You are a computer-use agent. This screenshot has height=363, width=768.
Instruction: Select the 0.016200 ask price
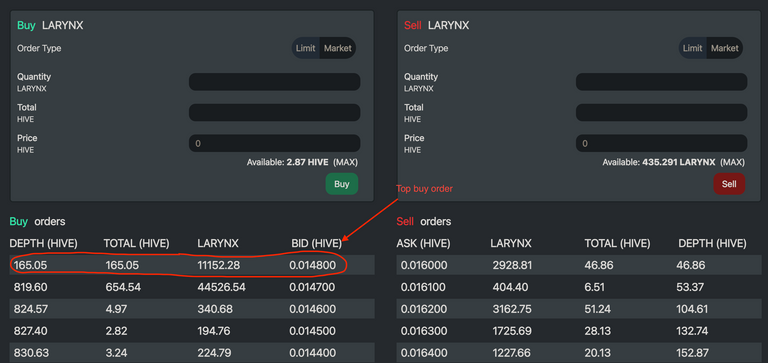(424, 309)
